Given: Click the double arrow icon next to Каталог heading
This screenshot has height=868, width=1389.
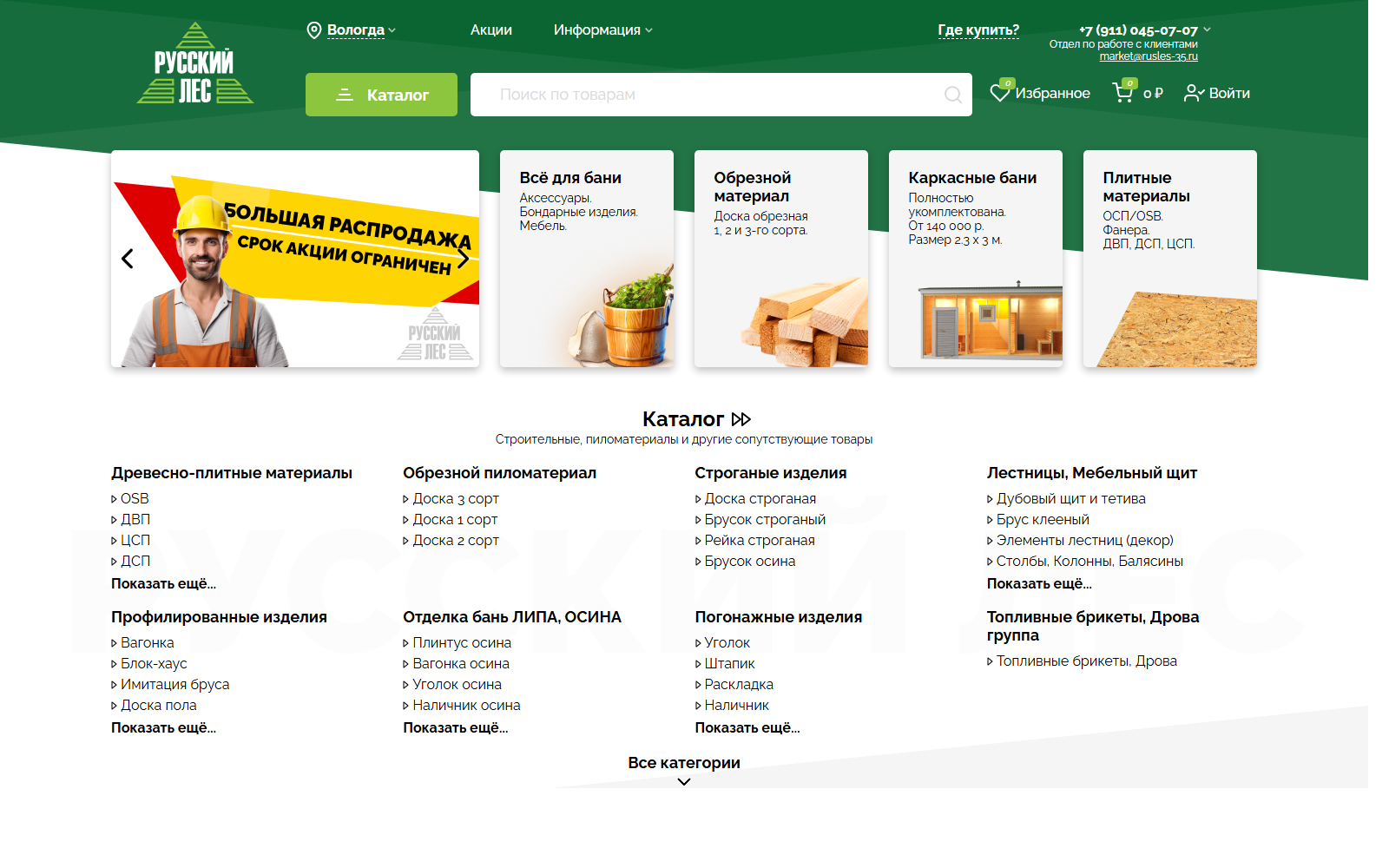Looking at the screenshot, I should (x=741, y=419).
